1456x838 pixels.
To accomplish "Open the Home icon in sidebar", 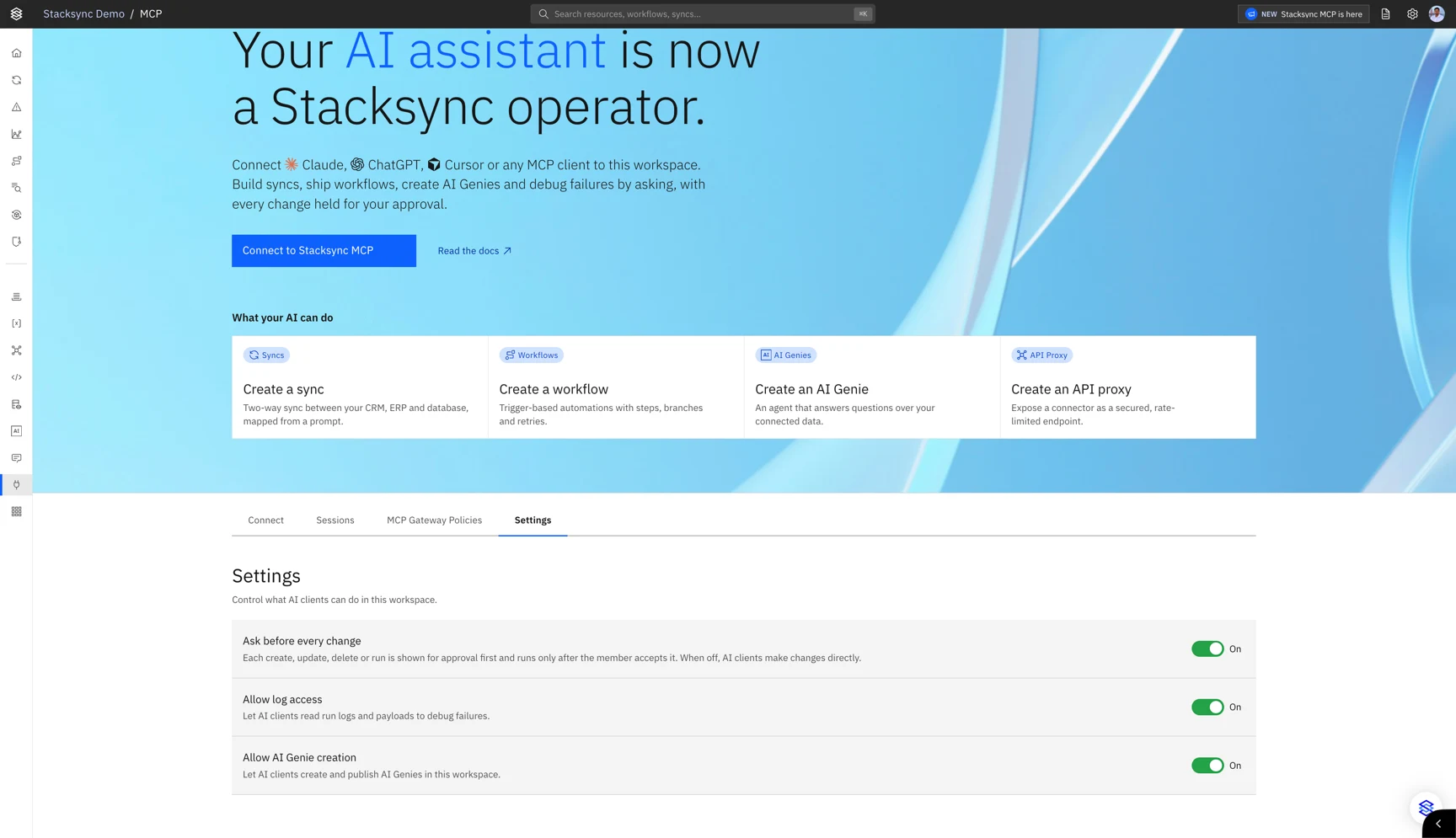I will [16, 53].
